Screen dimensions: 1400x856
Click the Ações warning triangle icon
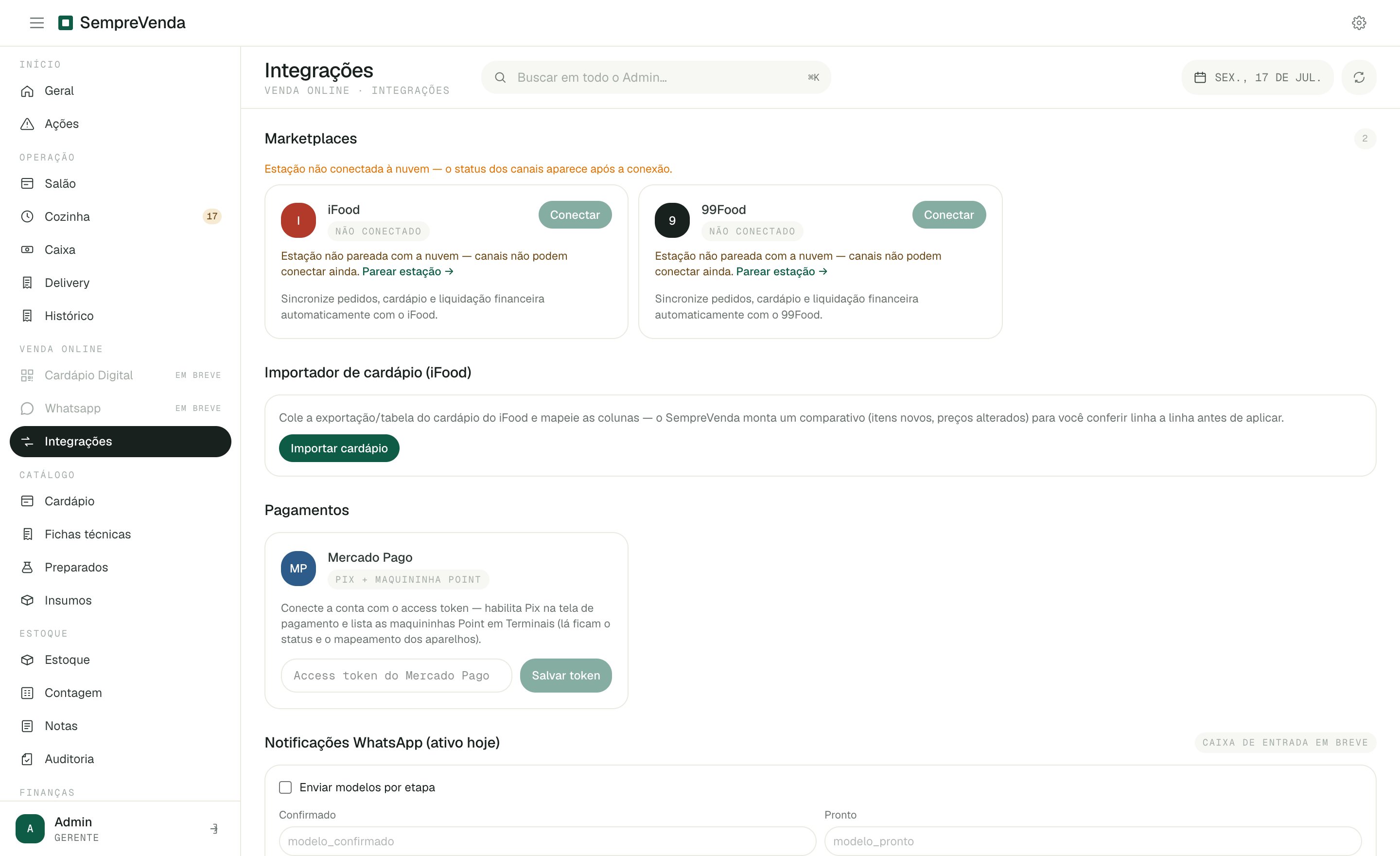point(27,124)
